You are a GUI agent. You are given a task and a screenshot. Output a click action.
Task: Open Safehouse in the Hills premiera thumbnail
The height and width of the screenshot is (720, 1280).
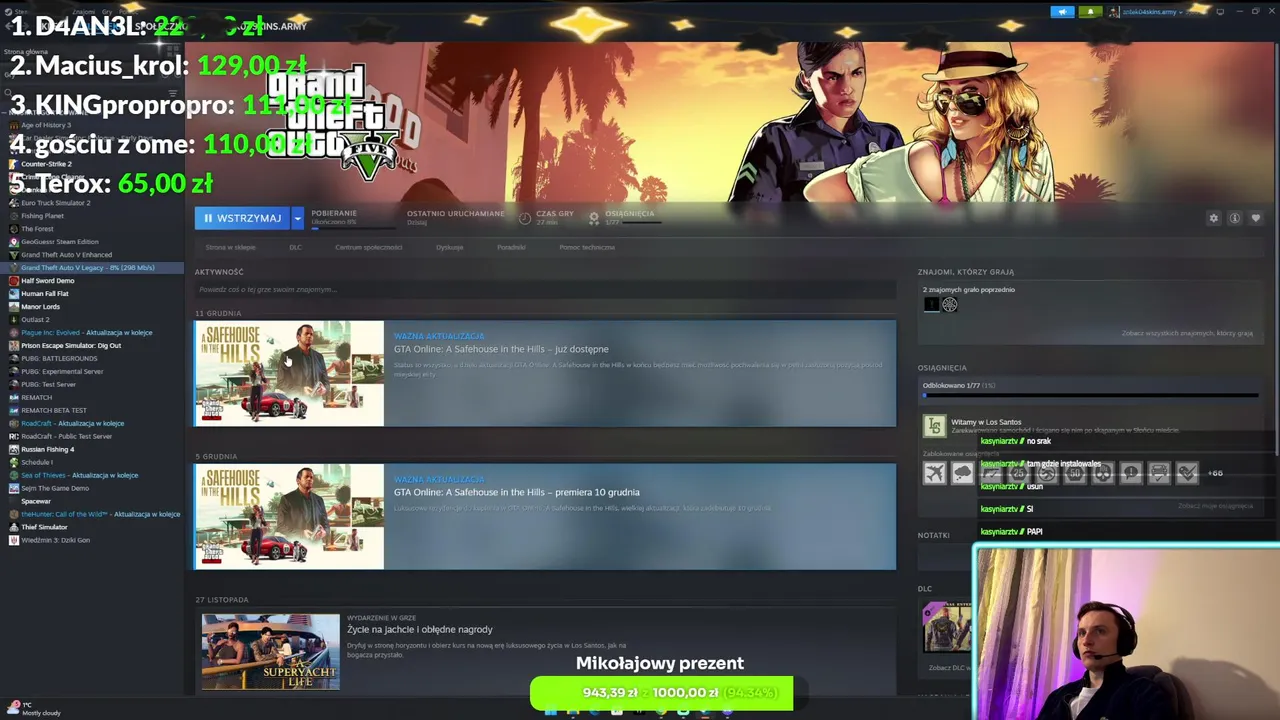click(289, 516)
